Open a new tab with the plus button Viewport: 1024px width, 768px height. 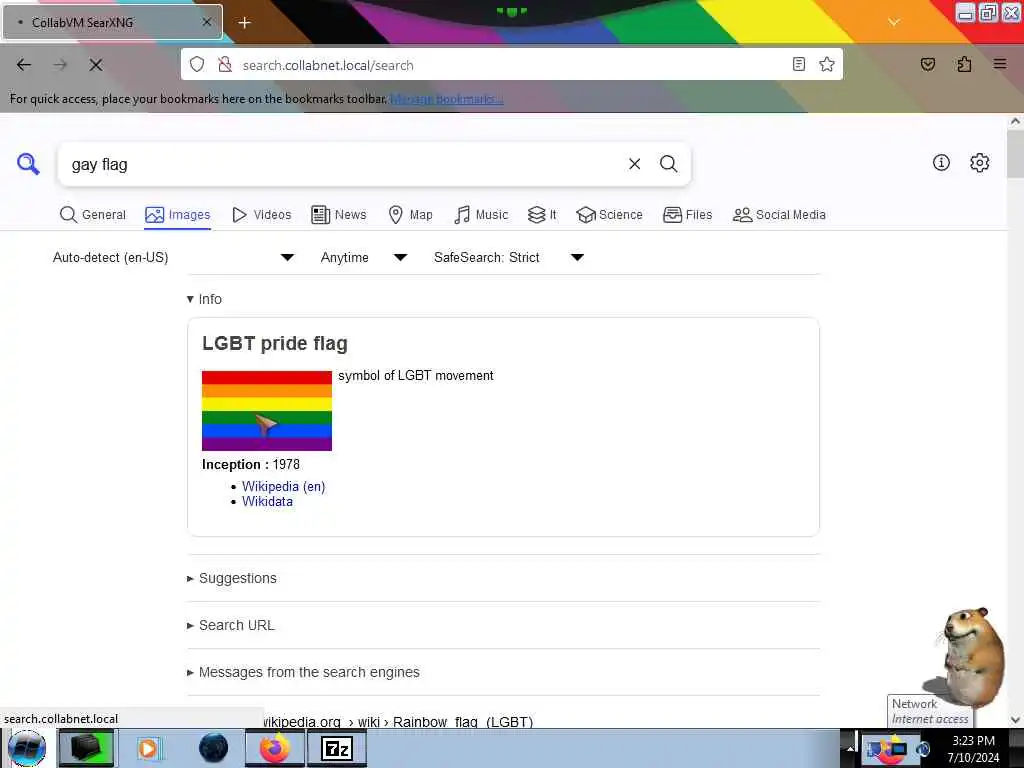tap(244, 23)
